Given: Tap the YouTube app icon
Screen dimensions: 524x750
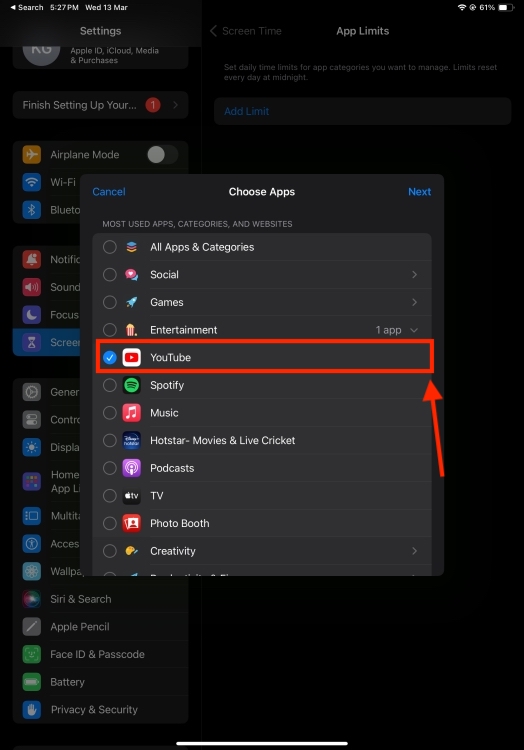Looking at the screenshot, I should click(131, 357).
